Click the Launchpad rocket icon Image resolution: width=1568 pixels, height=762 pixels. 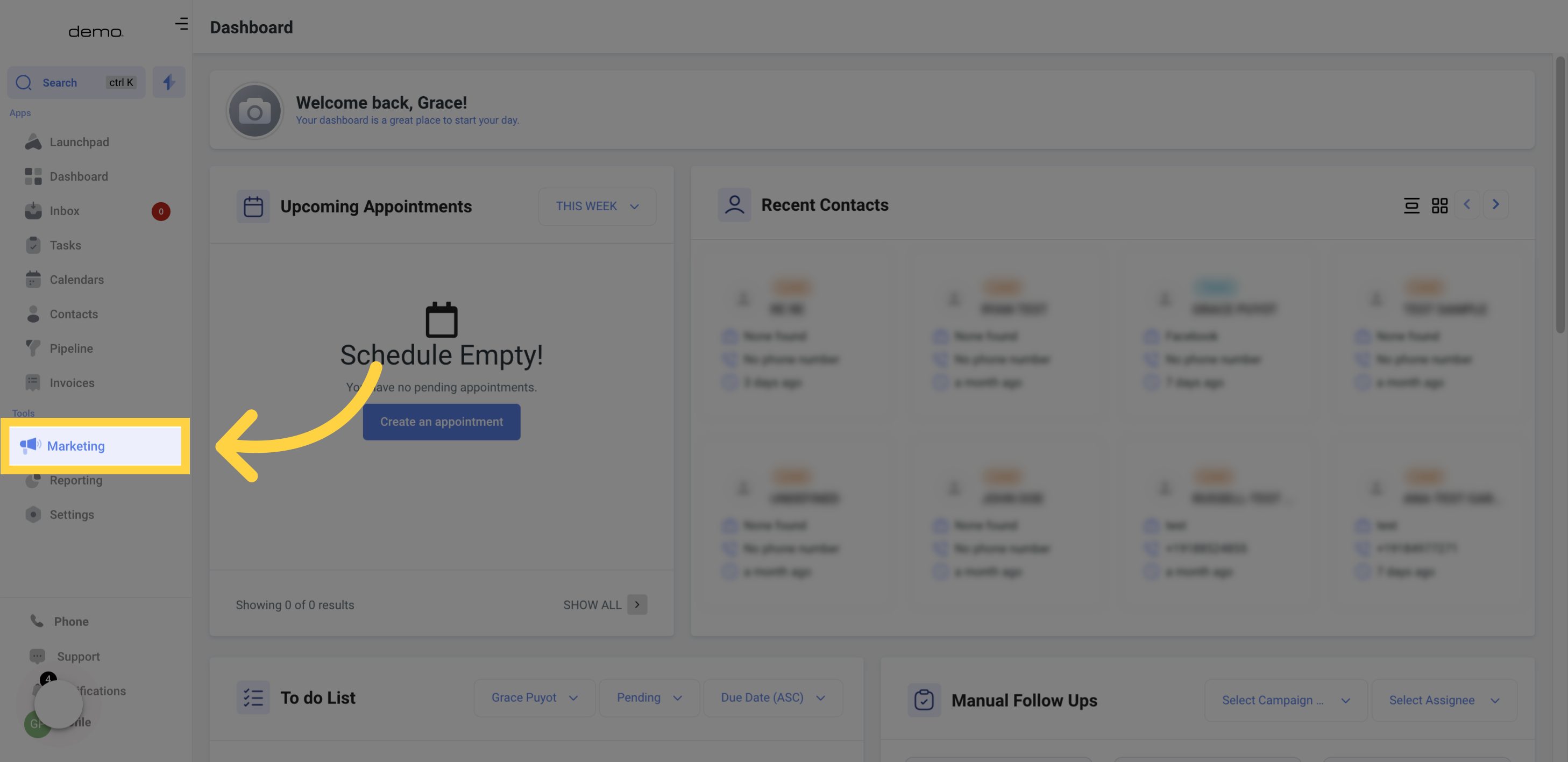[33, 142]
